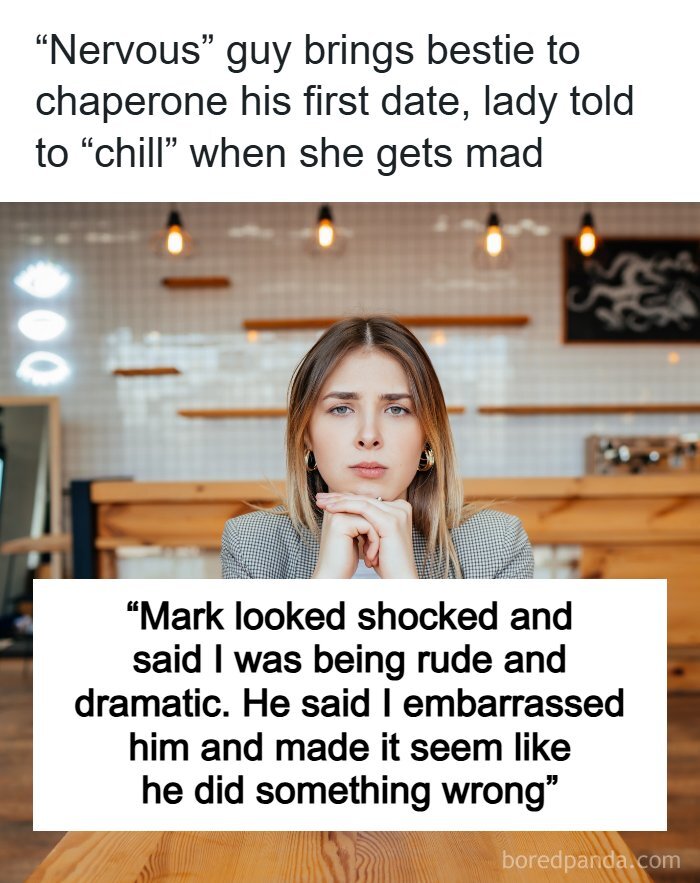Screen dimensions: 700x883
Task: Click the boredpanda.com watermark
Action: click(x=591, y=860)
